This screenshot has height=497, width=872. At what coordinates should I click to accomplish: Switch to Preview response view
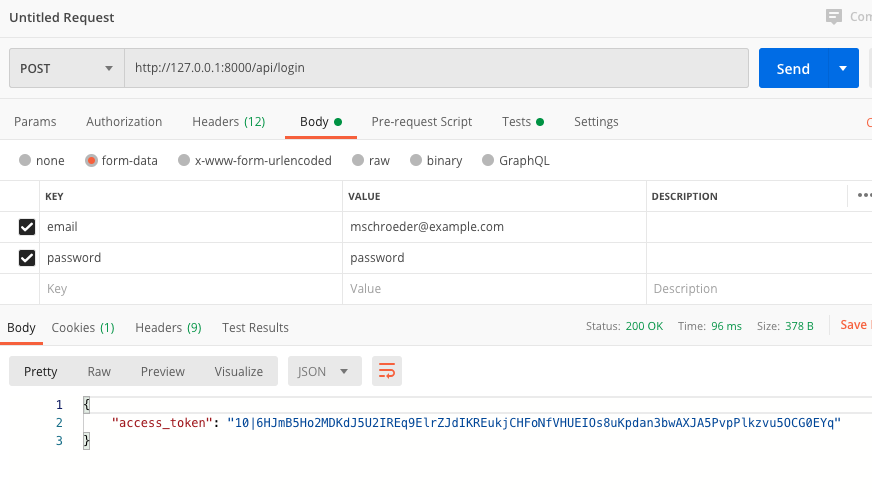pos(162,371)
